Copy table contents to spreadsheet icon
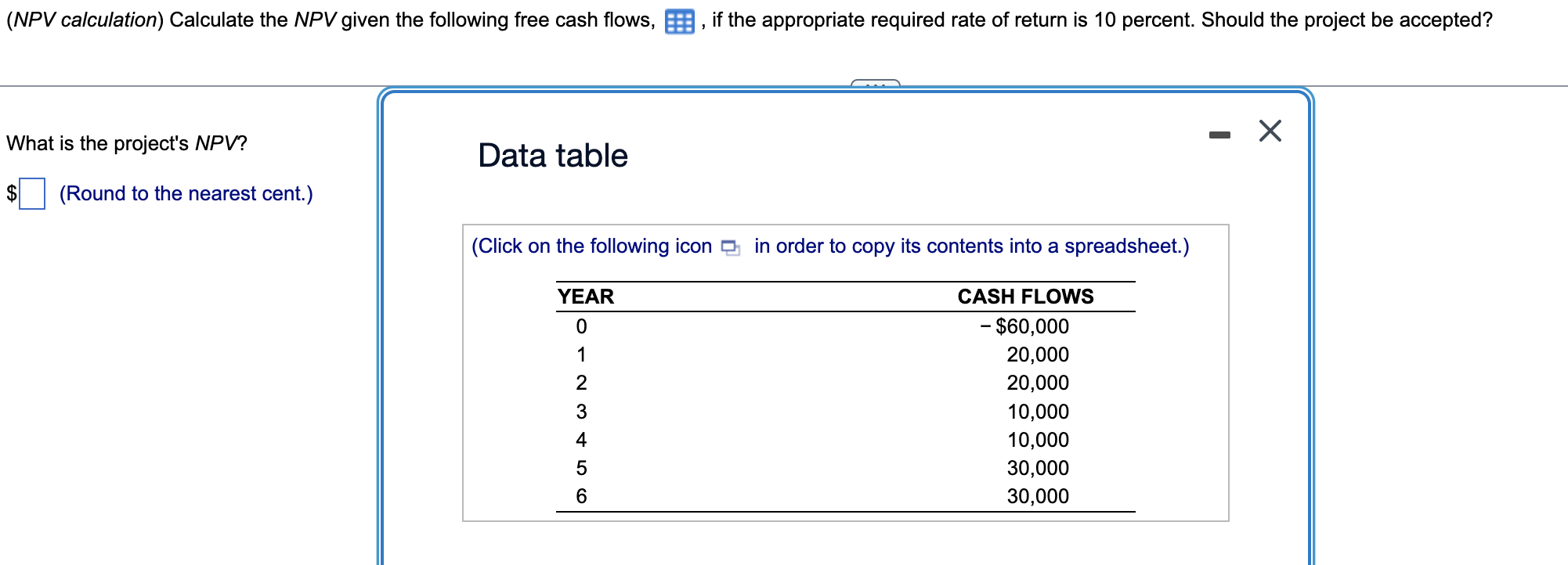 coord(730,247)
